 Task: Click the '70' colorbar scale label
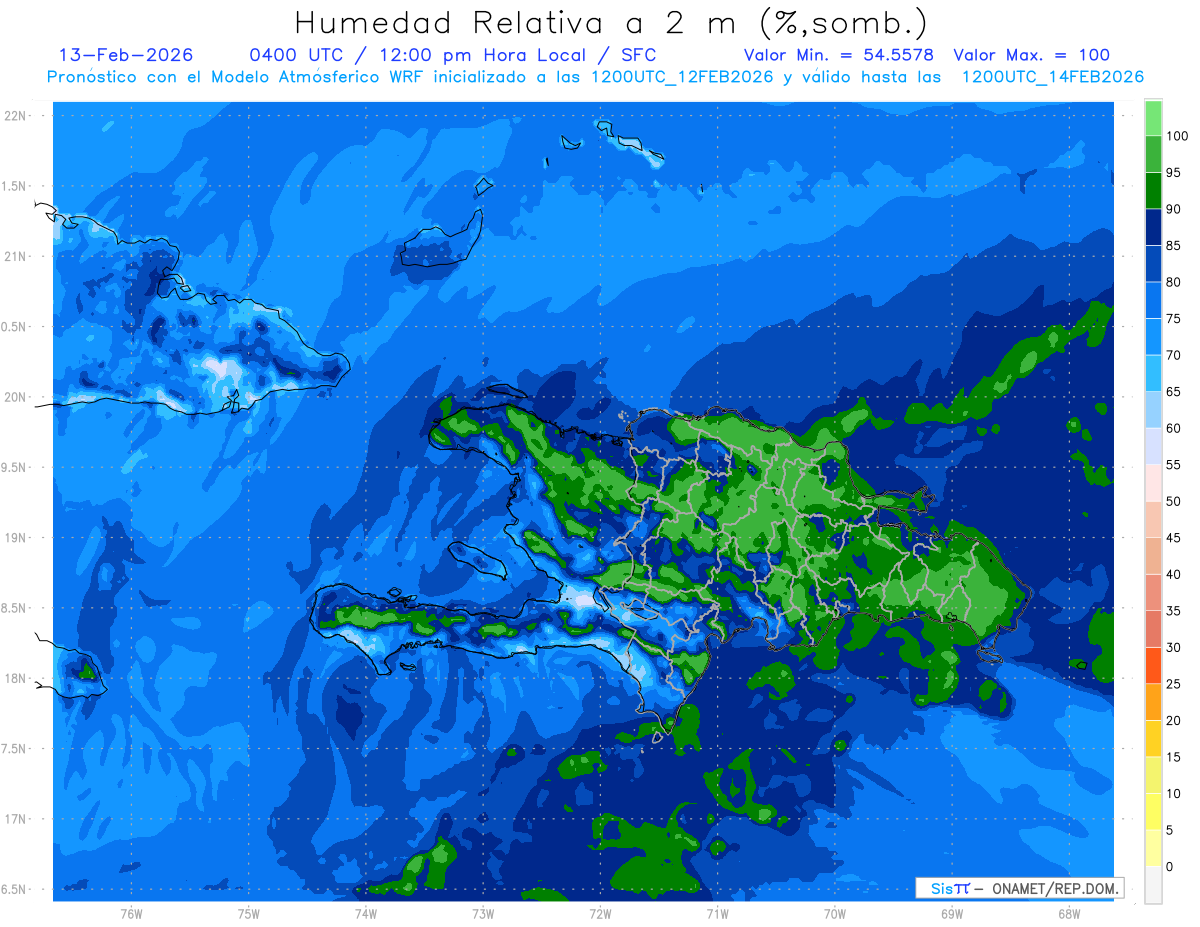1174,355
